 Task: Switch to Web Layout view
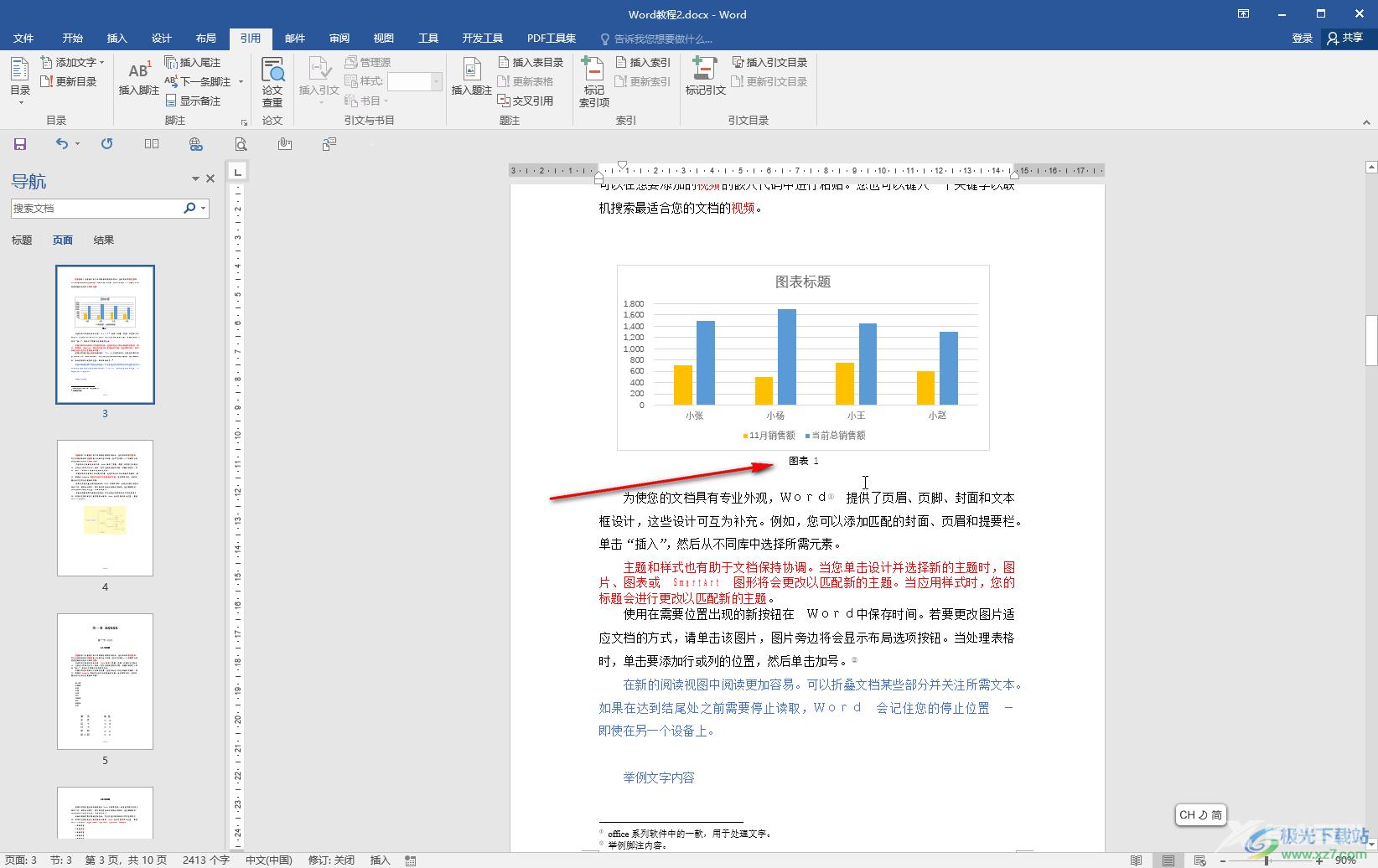click(1199, 860)
